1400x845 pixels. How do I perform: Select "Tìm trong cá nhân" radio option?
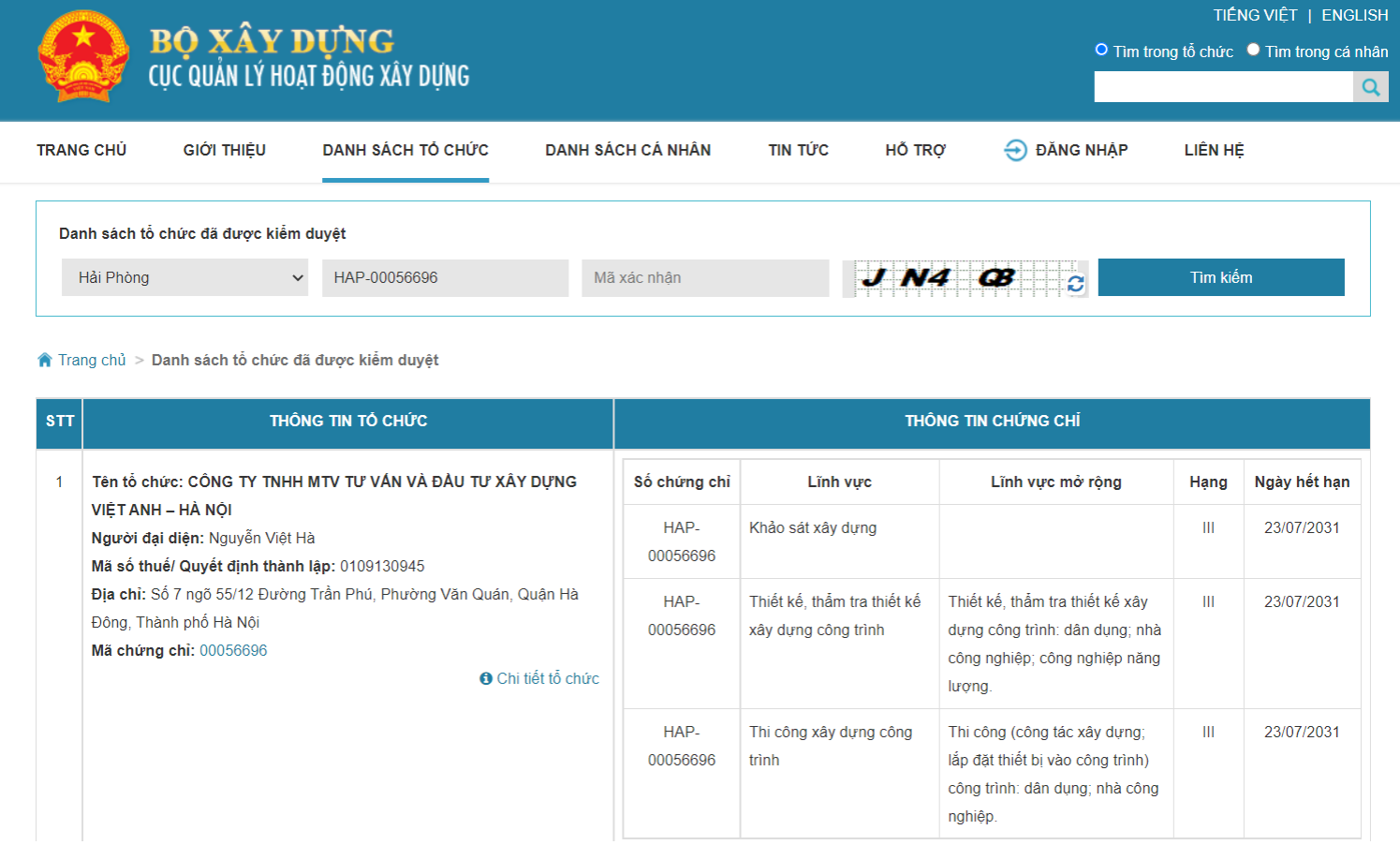(1253, 50)
